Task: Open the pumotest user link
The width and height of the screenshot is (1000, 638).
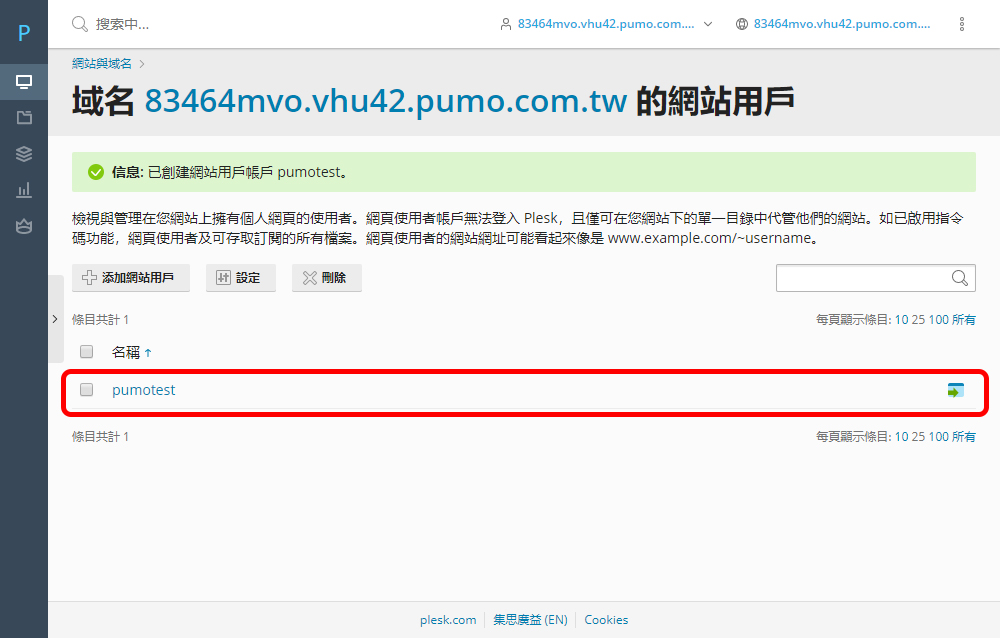Action: pyautogui.click(x=143, y=390)
